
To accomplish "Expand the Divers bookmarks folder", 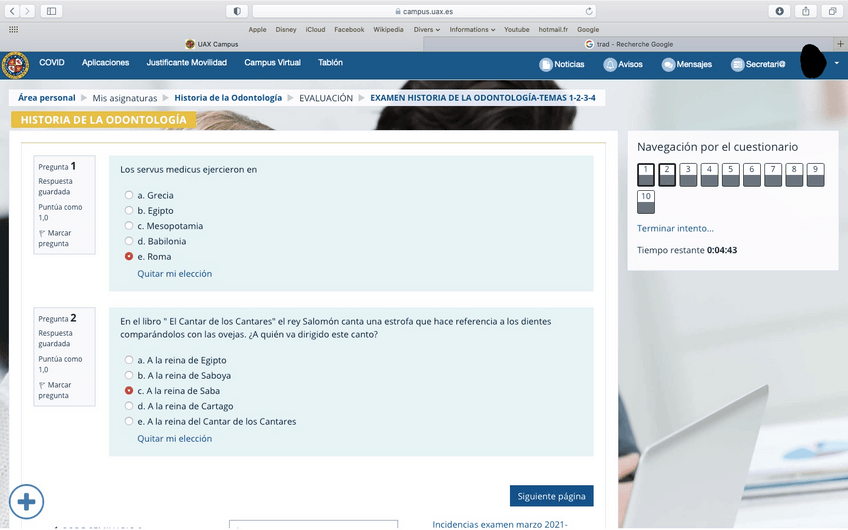I will tap(427, 29).
